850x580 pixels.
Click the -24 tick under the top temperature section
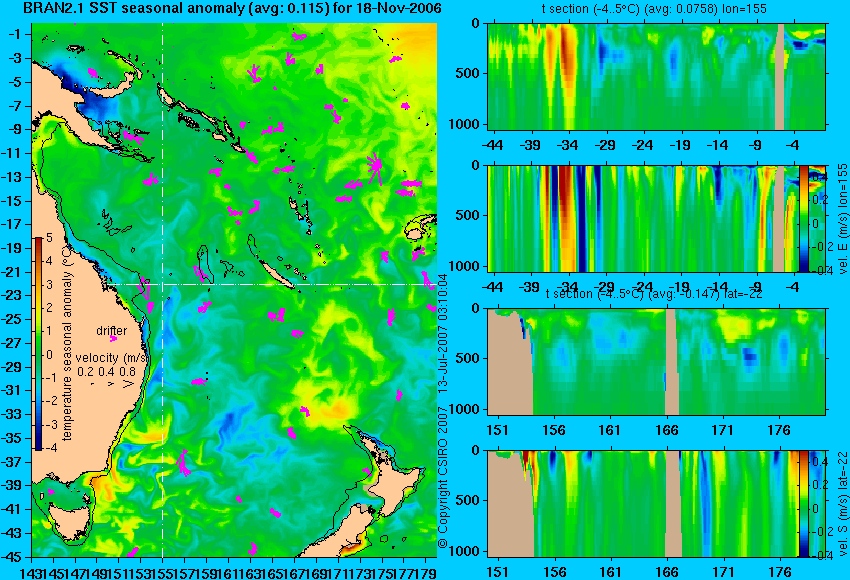tap(642, 145)
